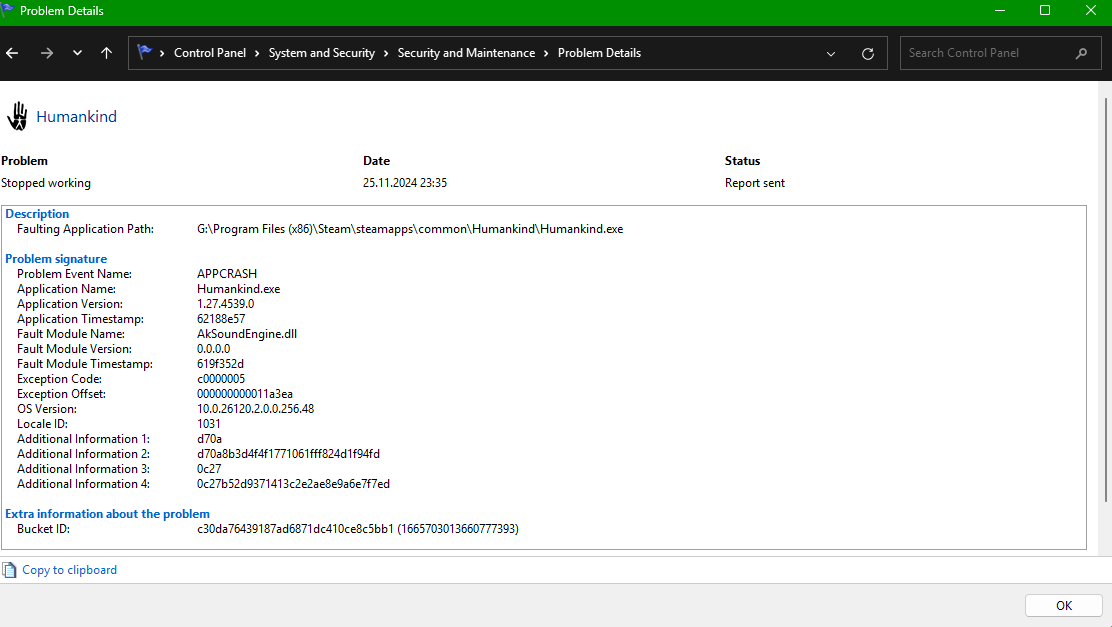This screenshot has width=1112, height=627.
Task: Select the Problem Details breadcrumb
Action: pos(599,53)
